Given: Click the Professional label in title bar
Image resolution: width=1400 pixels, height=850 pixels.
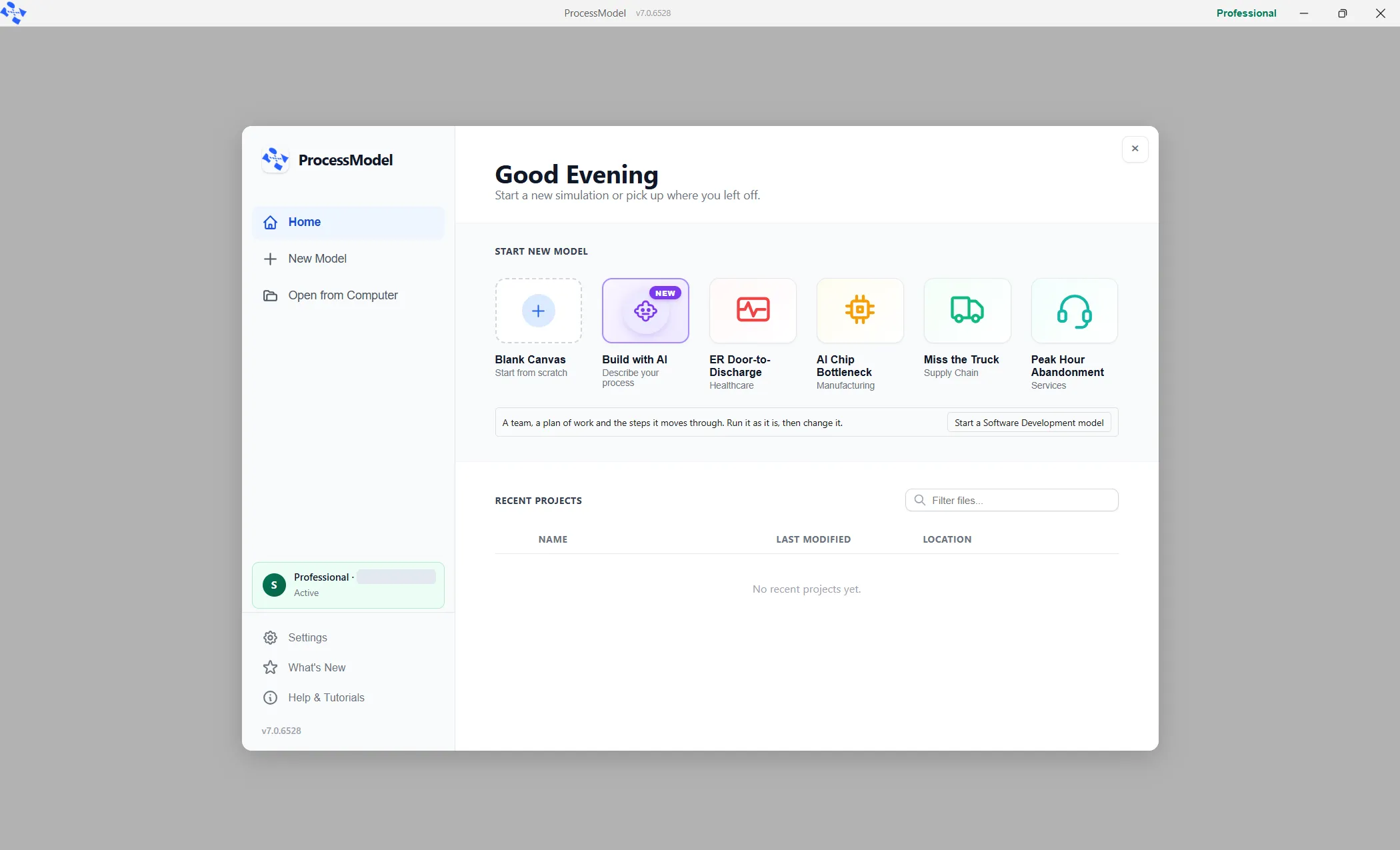Looking at the screenshot, I should point(1246,13).
